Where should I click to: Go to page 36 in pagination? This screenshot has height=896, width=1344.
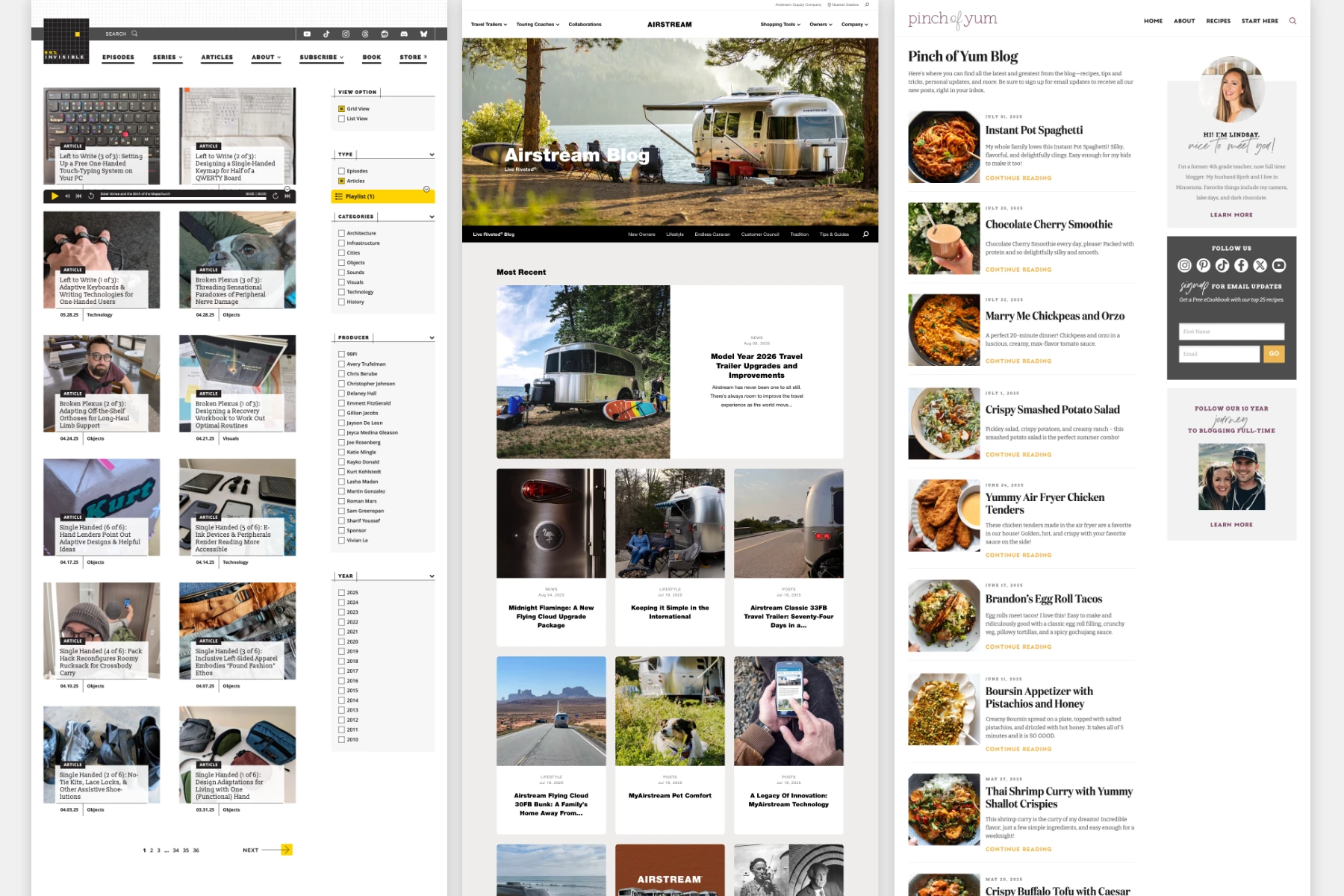click(196, 850)
